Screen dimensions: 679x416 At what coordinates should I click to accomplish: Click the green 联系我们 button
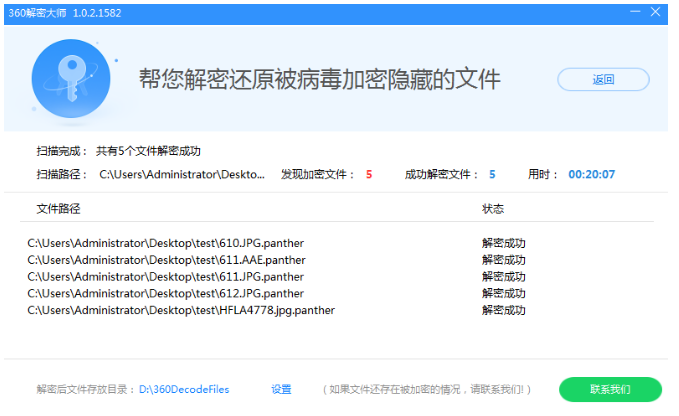(610, 389)
